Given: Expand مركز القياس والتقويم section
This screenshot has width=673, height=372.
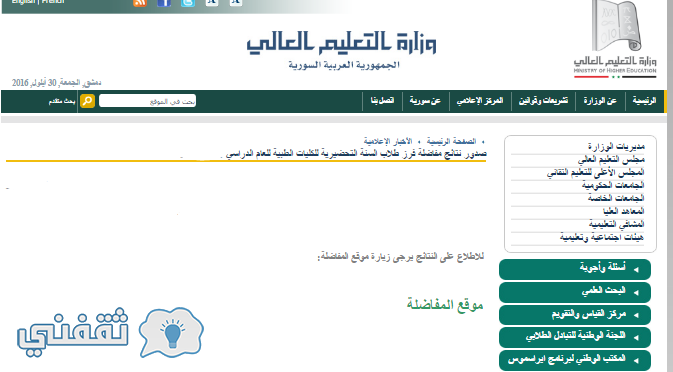Looking at the screenshot, I should point(575,315).
